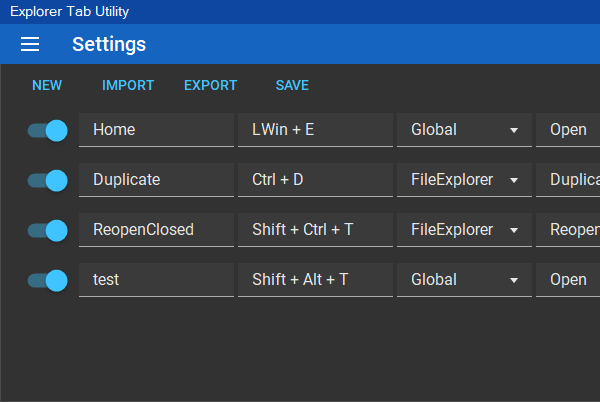Select the Shift + Ctrl + T field

click(x=315, y=230)
